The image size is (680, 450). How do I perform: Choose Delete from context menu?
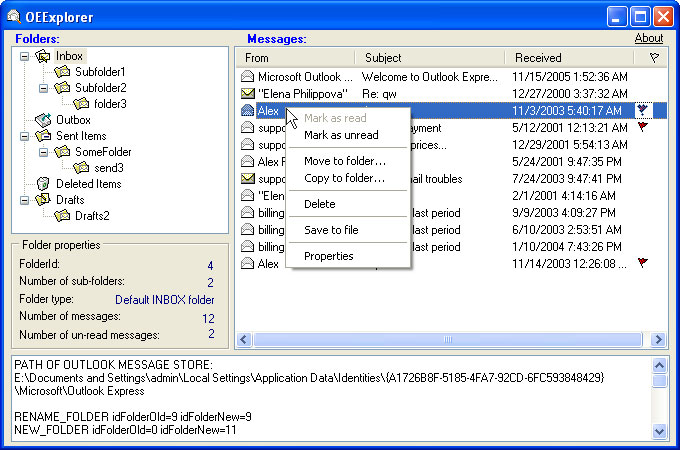pos(348,204)
